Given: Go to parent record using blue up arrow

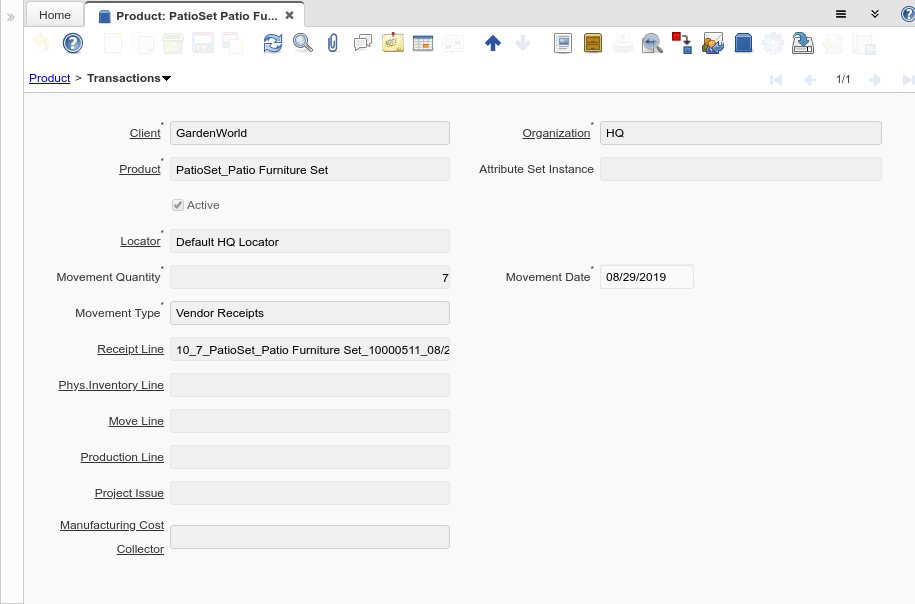Looking at the screenshot, I should pyautogui.click(x=492, y=43).
